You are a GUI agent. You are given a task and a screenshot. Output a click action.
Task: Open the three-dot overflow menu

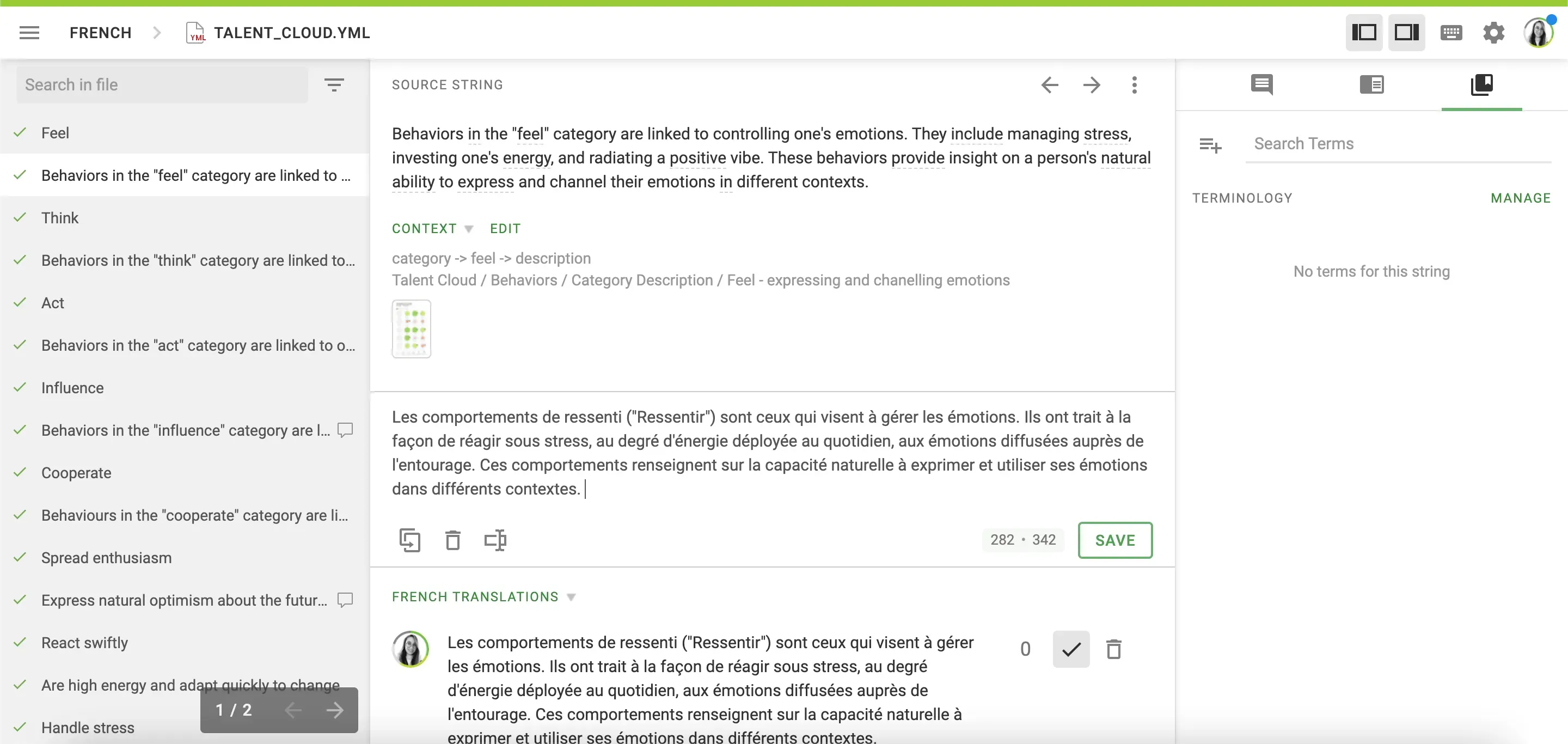1134,84
